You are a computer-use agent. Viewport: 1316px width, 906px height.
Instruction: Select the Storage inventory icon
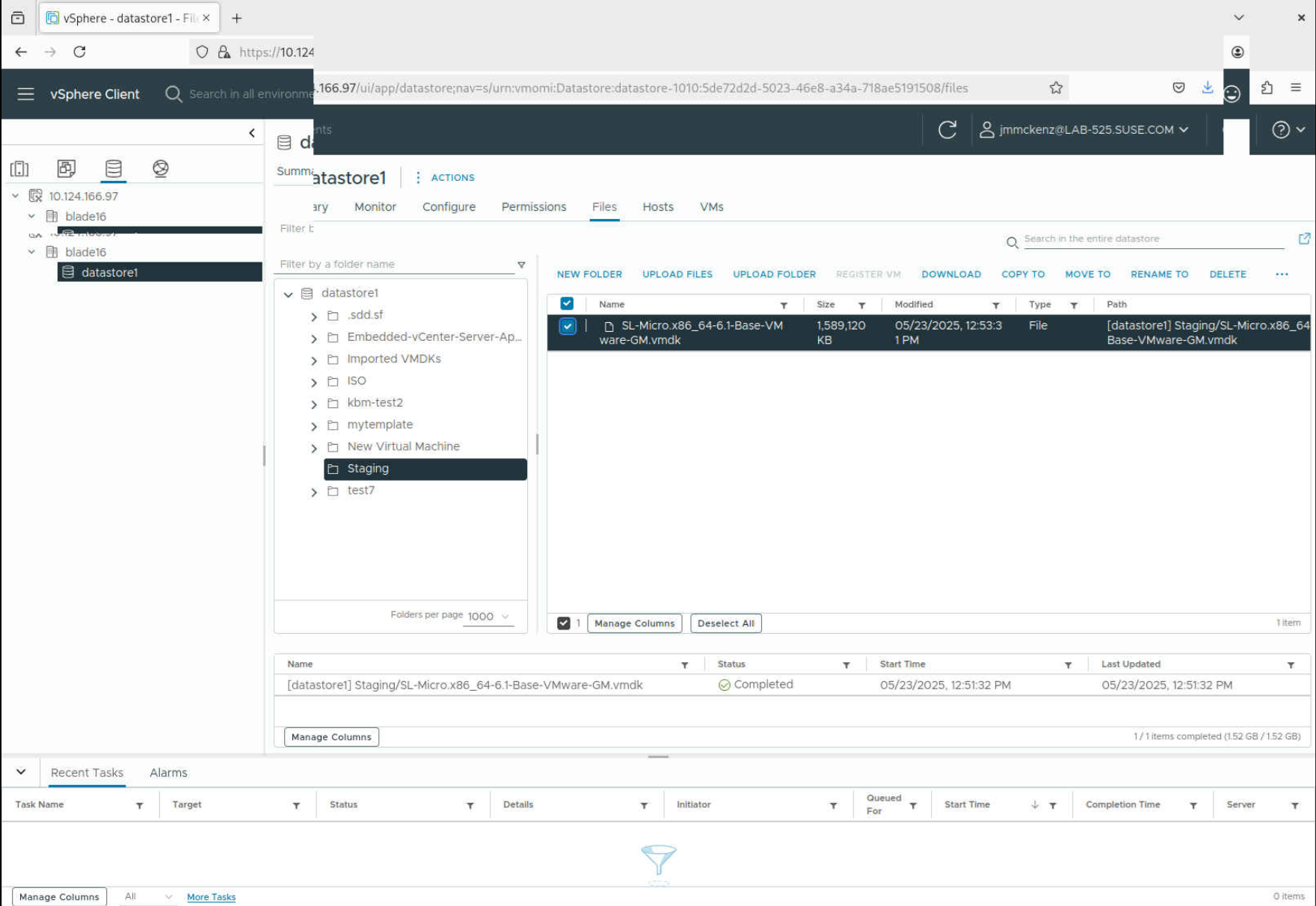pyautogui.click(x=114, y=169)
